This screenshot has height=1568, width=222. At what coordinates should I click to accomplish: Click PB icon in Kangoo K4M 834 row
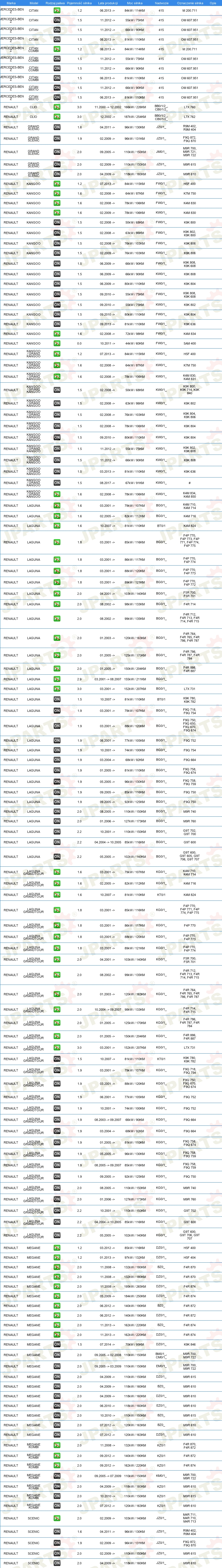point(56,334)
